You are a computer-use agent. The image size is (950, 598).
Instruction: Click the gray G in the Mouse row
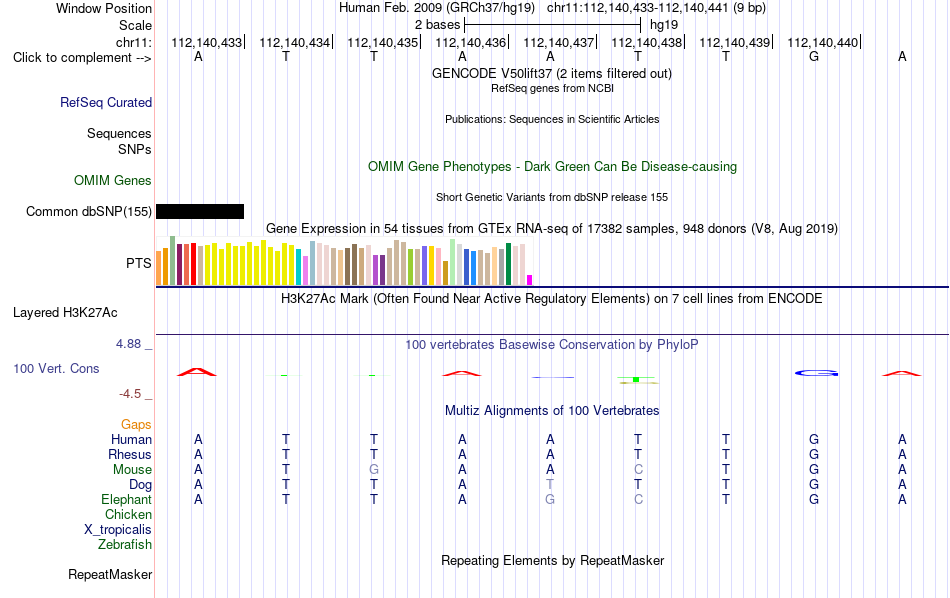(374, 470)
